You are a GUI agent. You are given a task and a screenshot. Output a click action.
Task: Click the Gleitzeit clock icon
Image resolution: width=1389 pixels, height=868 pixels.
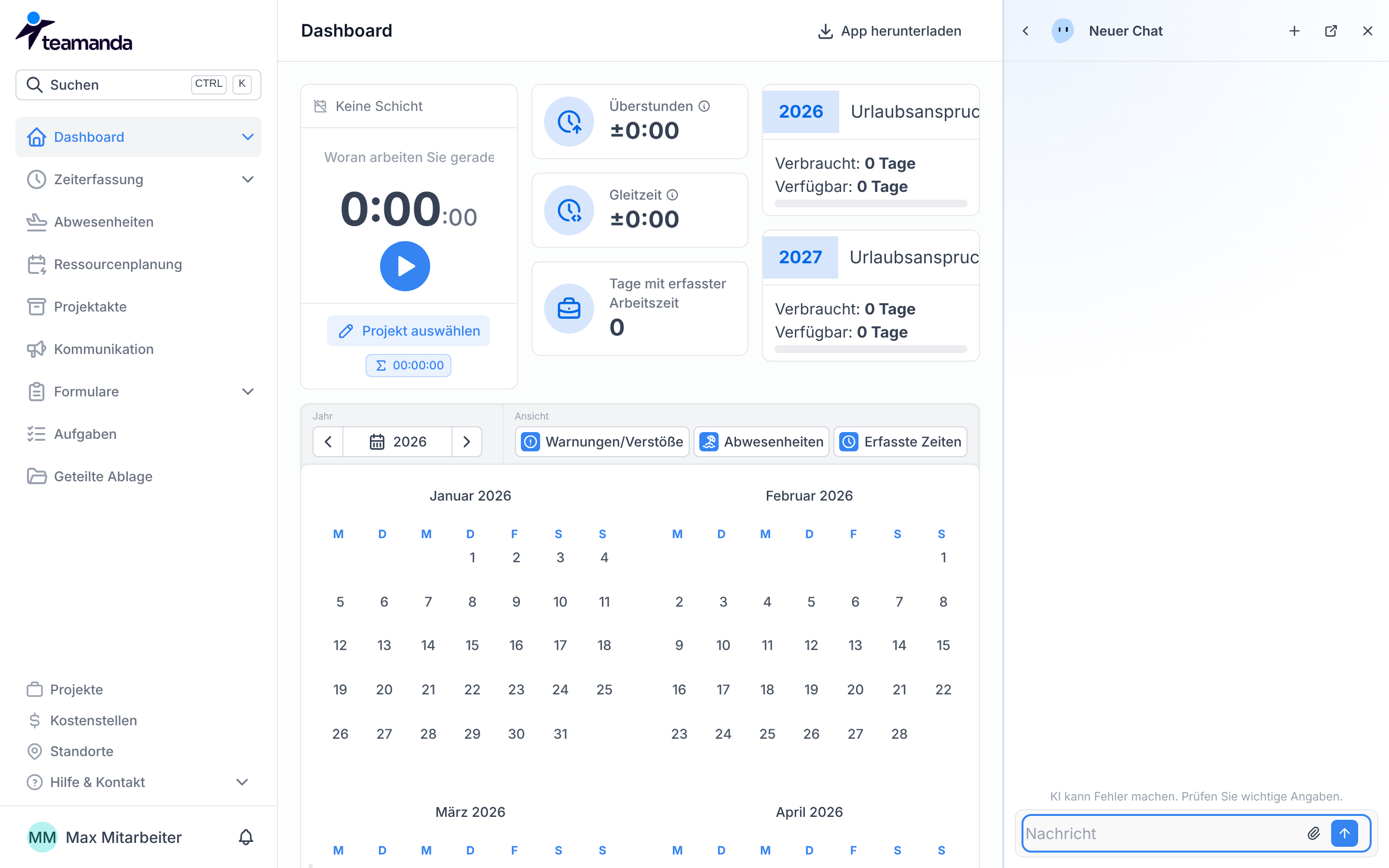tap(569, 210)
